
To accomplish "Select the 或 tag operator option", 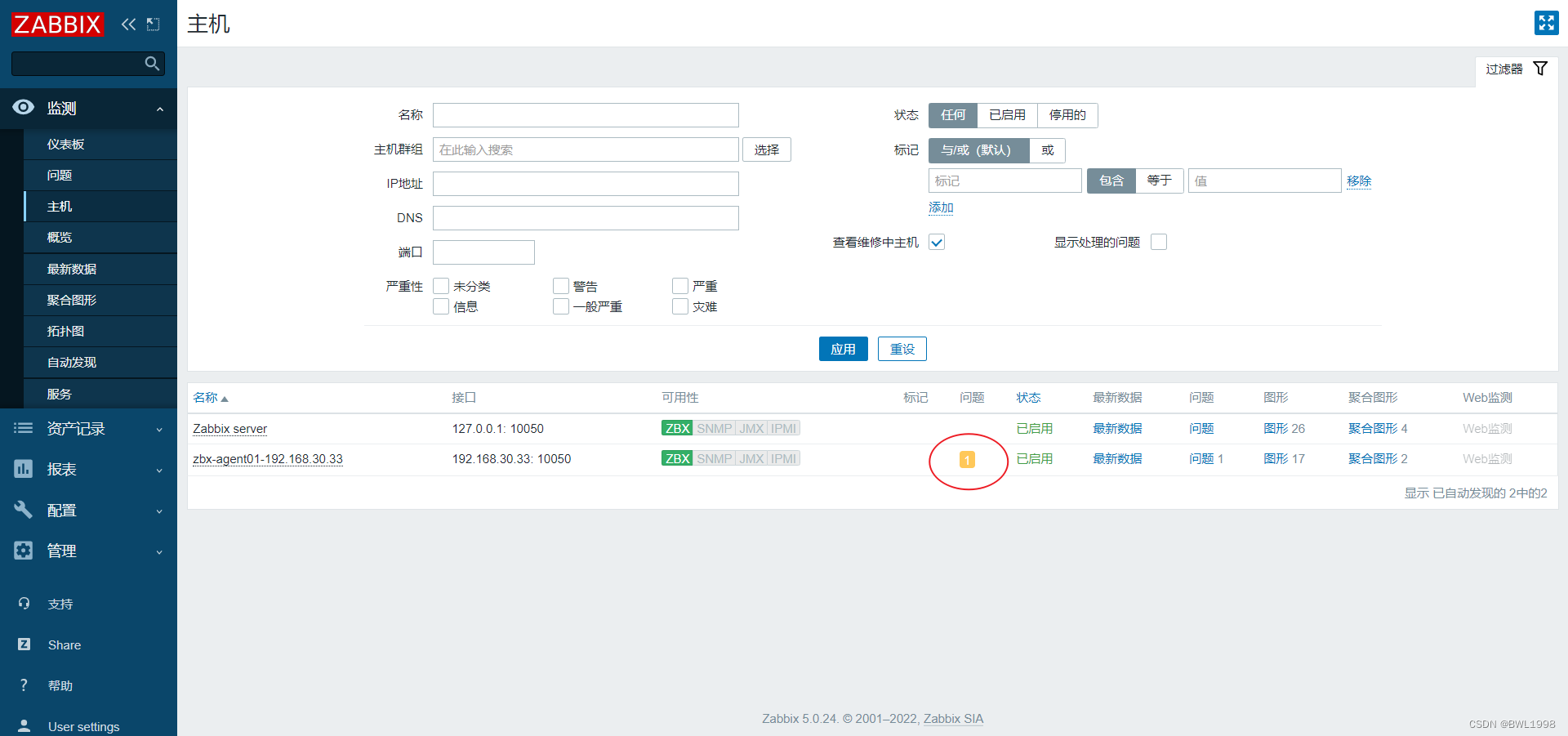I will [x=1047, y=150].
